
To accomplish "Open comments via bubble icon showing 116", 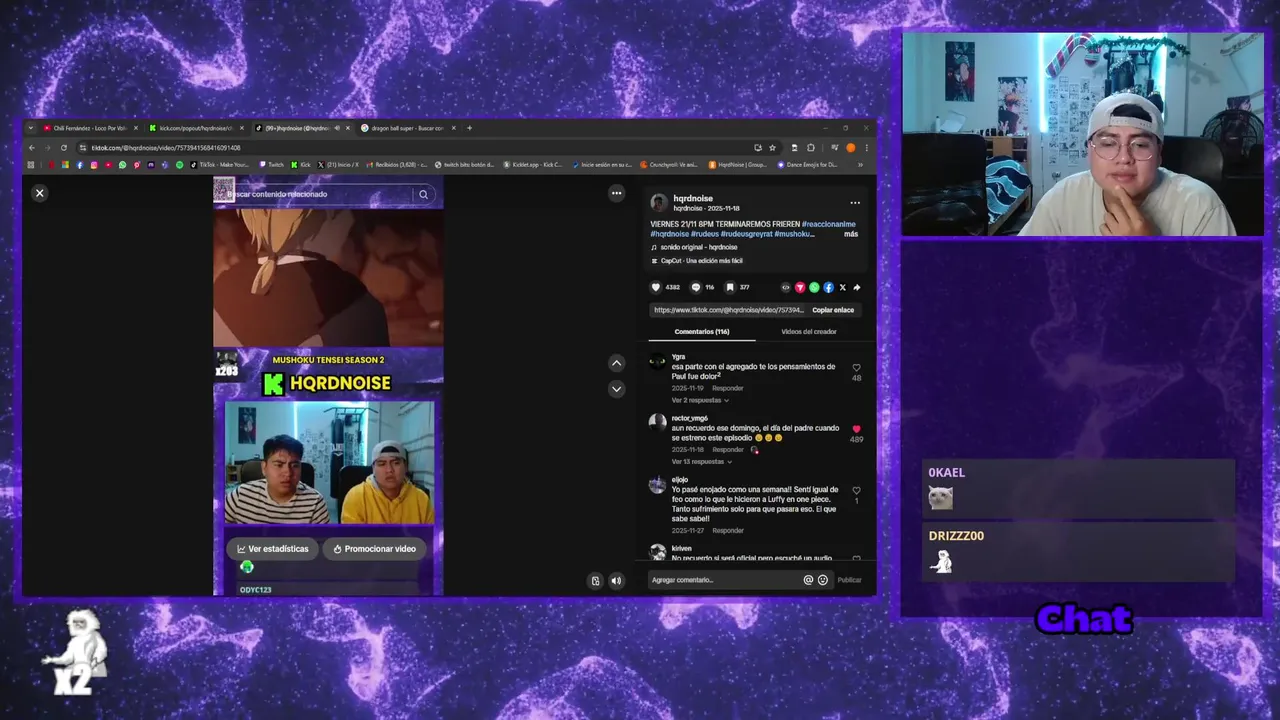I will (x=695, y=287).
